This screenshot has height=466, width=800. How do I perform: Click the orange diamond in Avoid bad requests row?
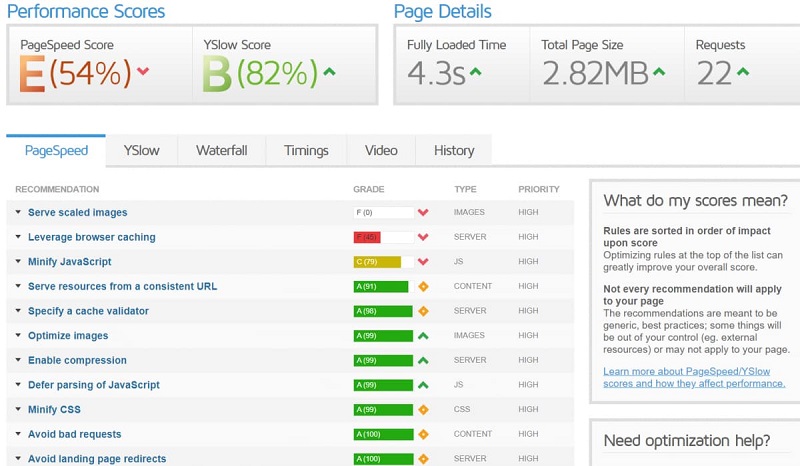(x=423, y=434)
